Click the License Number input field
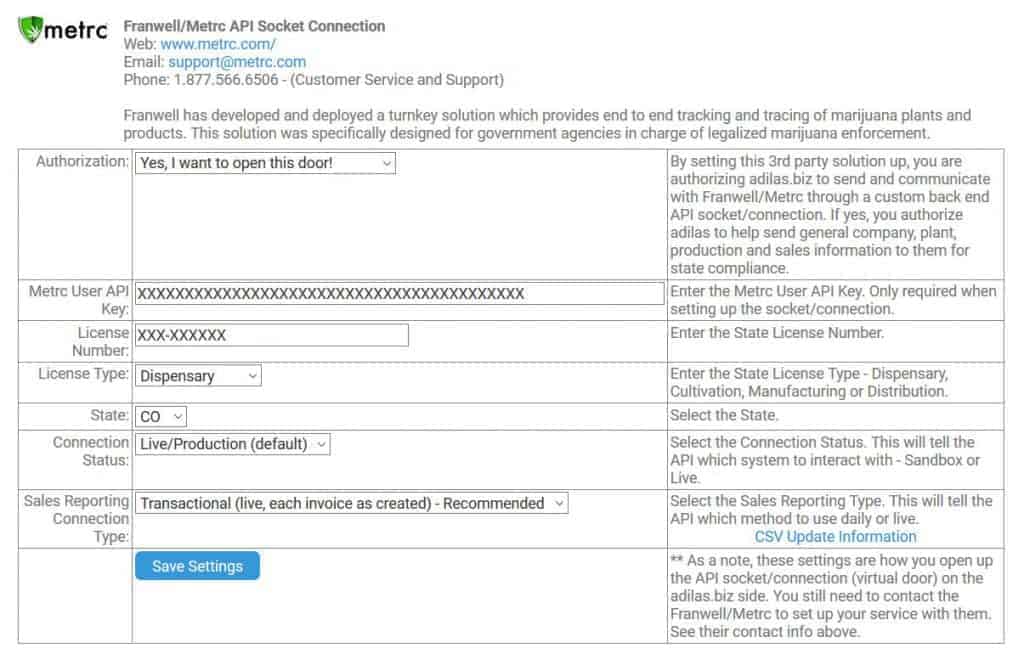This screenshot has height=665, width=1024. (272, 335)
